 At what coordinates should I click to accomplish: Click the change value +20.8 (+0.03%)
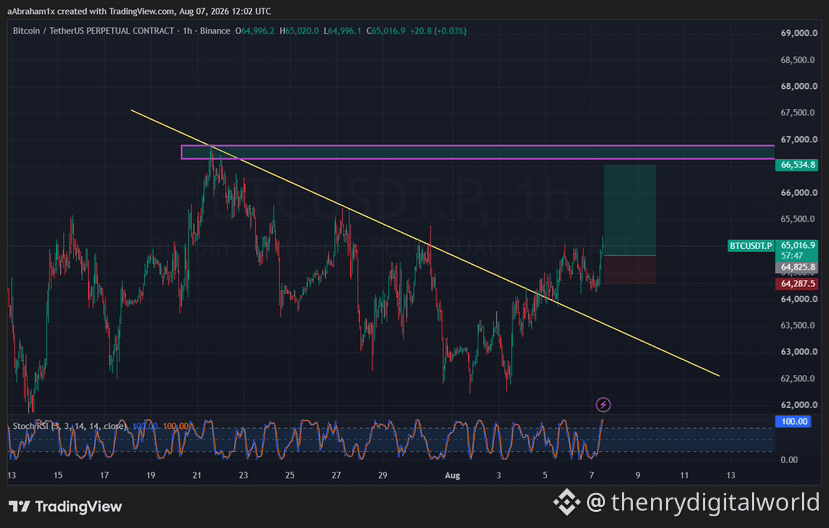[438, 31]
